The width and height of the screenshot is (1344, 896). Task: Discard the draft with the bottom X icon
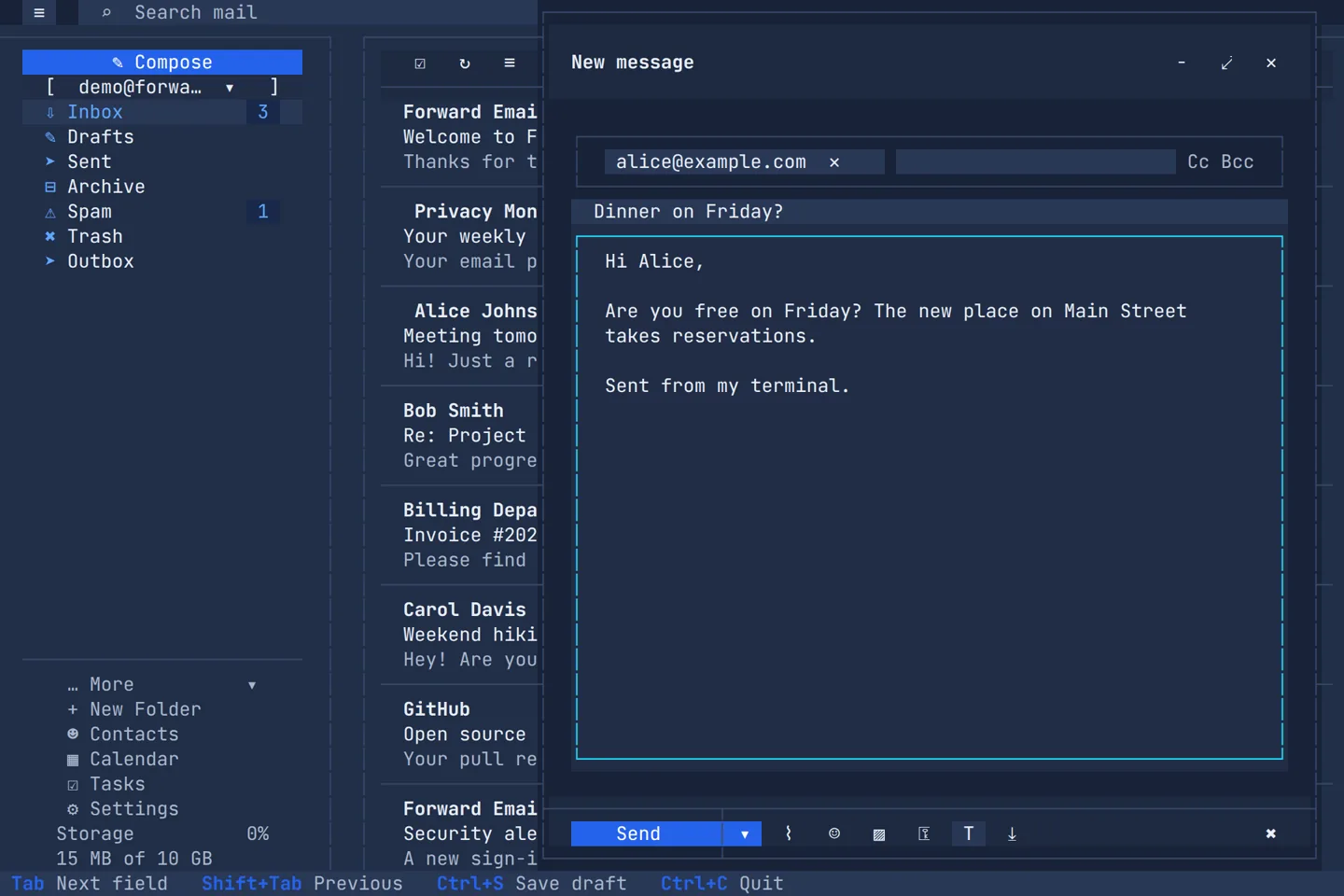pyautogui.click(x=1270, y=833)
